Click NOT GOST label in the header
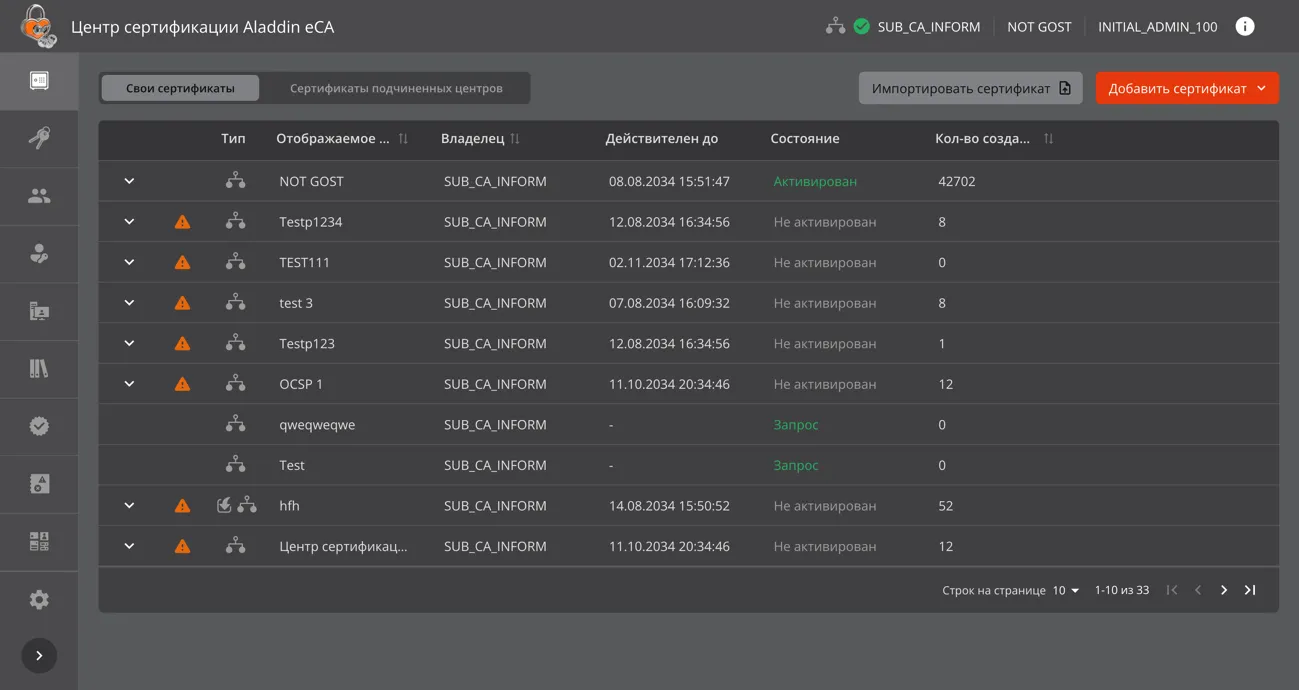This screenshot has height=690, width=1299. click(1039, 27)
